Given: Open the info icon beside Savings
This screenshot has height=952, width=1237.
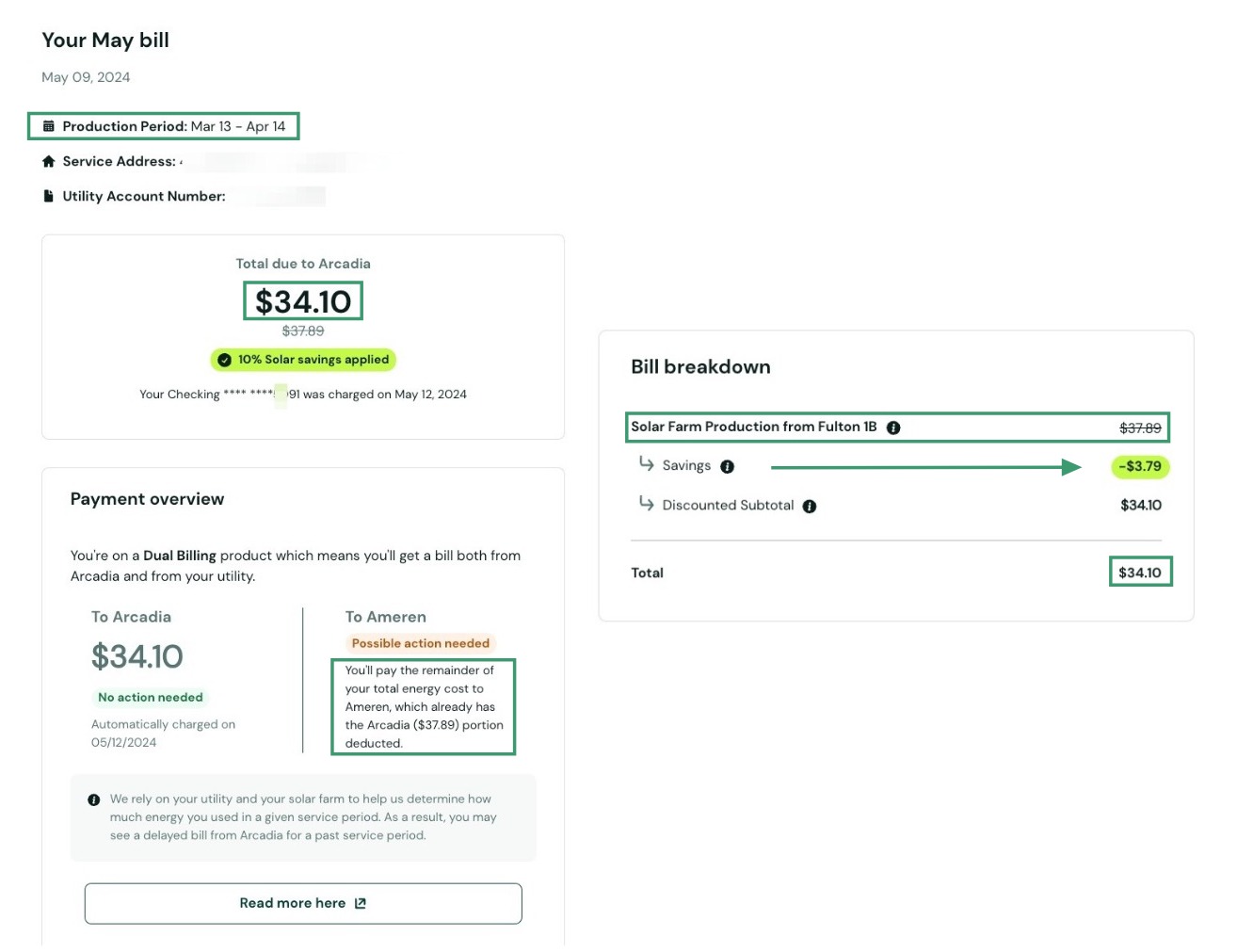Looking at the screenshot, I should 727,467.
